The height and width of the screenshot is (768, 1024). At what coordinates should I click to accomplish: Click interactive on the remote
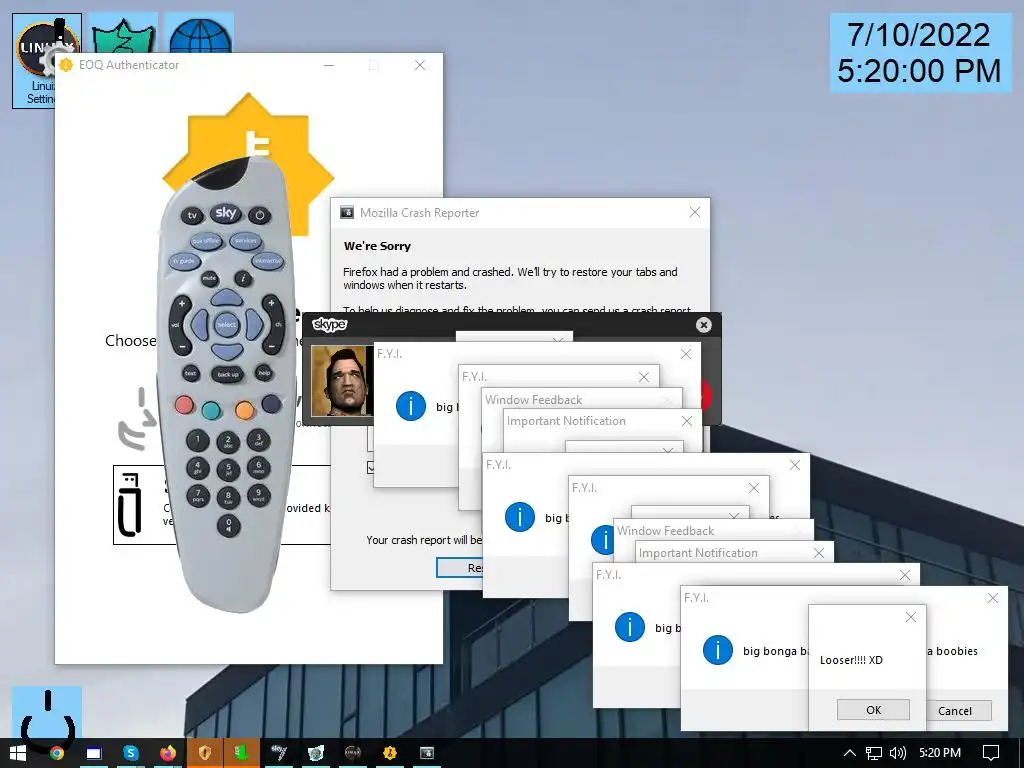268,261
